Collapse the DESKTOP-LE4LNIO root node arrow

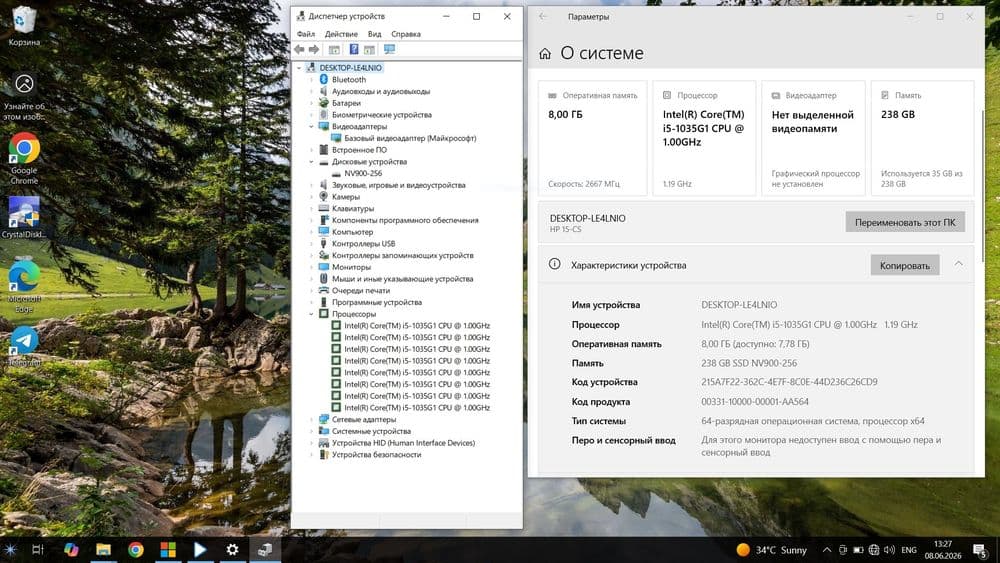pos(299,68)
